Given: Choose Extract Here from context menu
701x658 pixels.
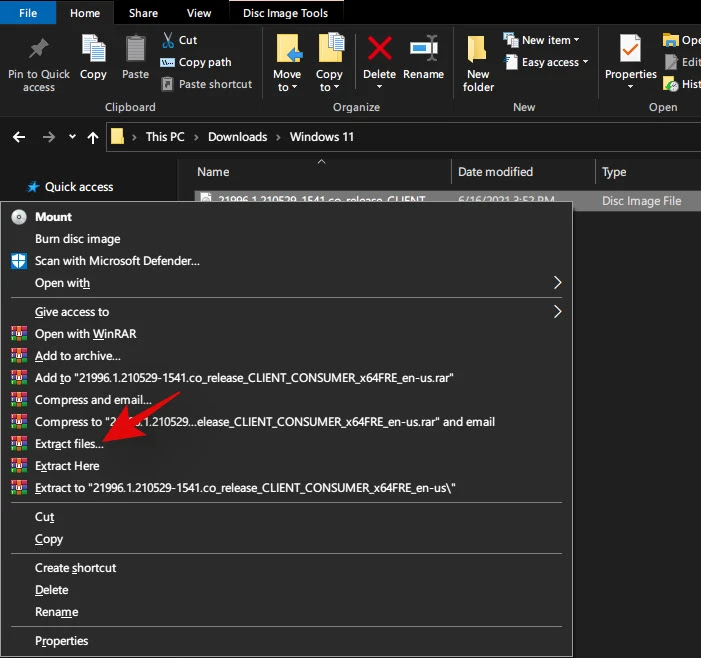Looking at the screenshot, I should 286,465.
